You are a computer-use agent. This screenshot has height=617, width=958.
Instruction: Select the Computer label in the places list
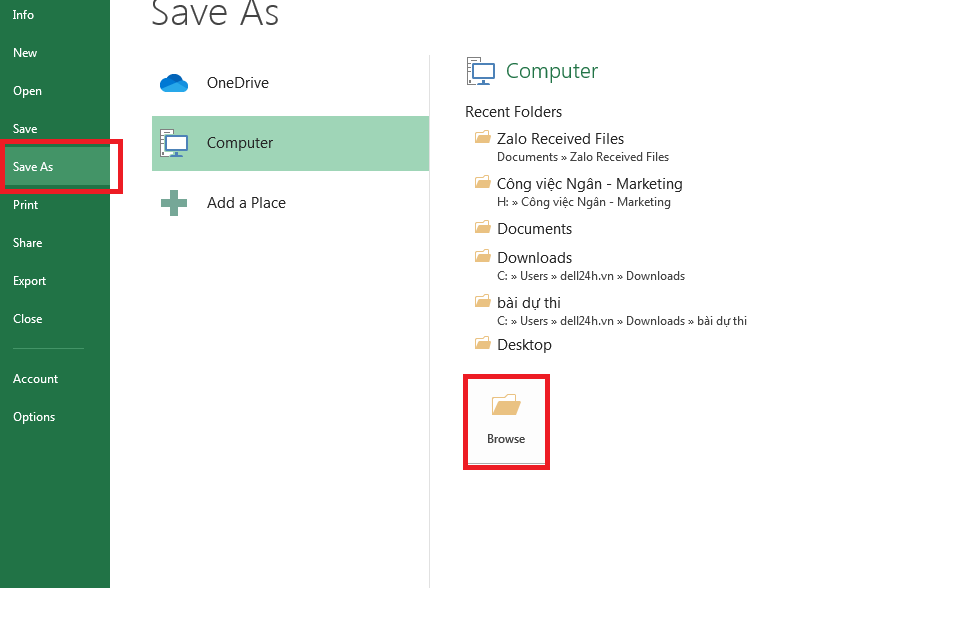pyautogui.click(x=240, y=143)
